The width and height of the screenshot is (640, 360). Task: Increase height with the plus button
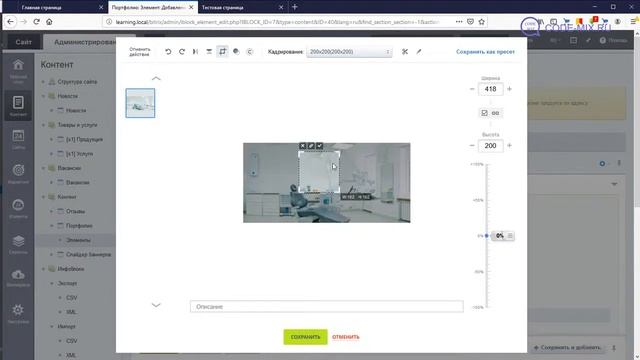tap(509, 146)
